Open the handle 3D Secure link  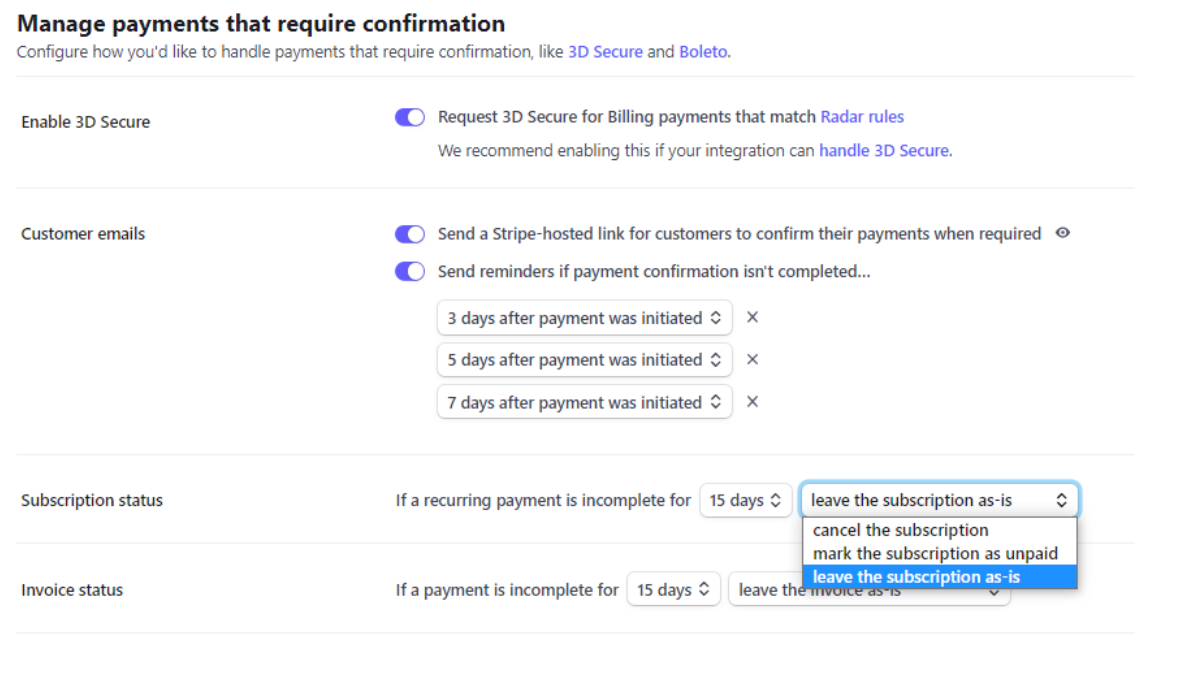click(x=883, y=151)
